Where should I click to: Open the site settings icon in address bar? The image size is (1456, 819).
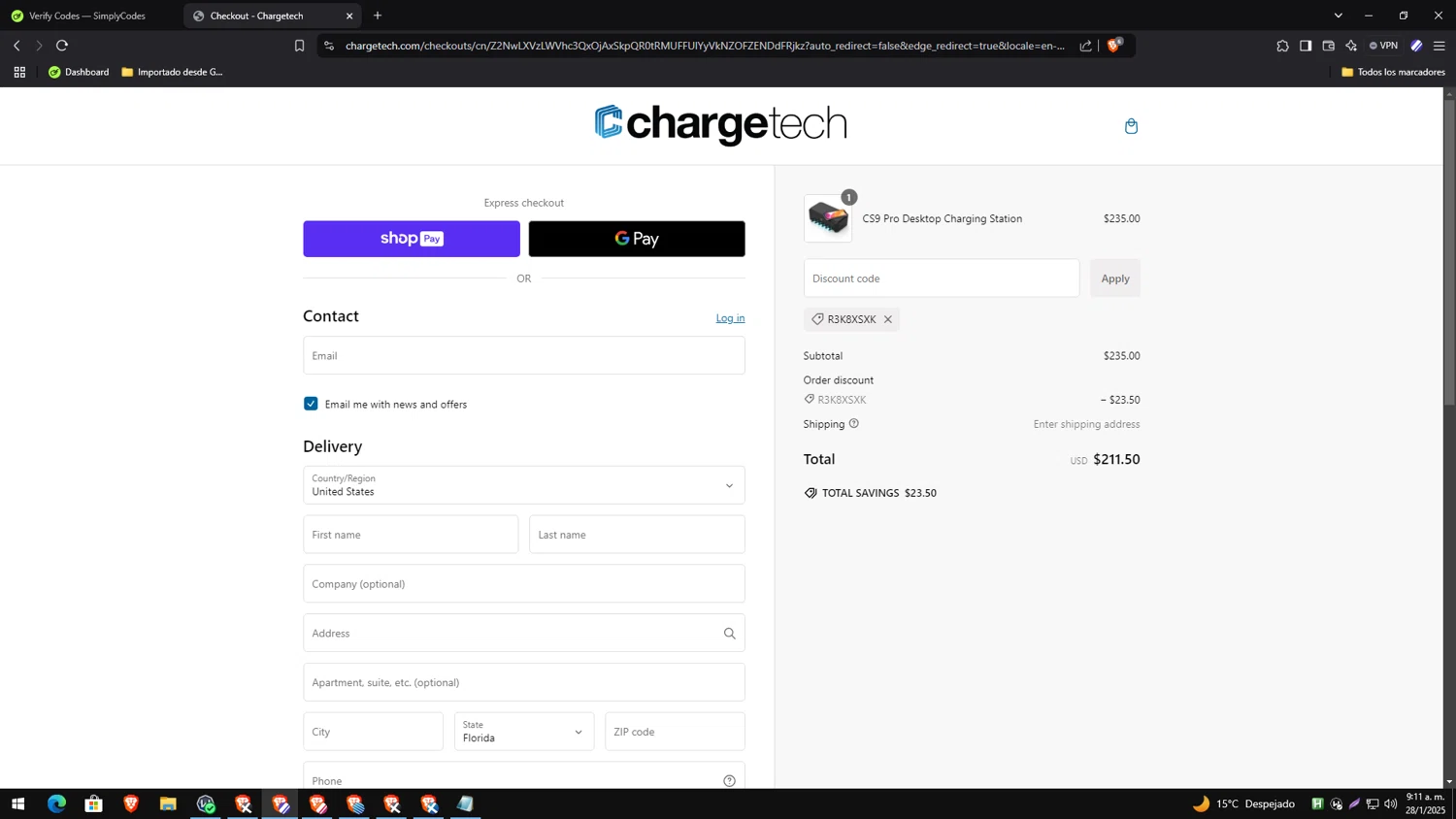329,46
